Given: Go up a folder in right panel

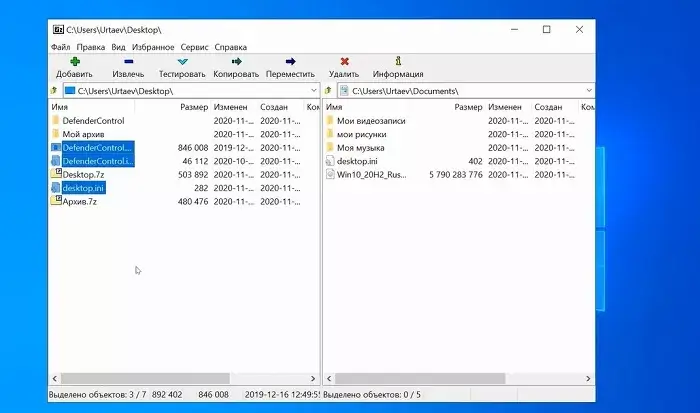Looking at the screenshot, I should coord(329,90).
